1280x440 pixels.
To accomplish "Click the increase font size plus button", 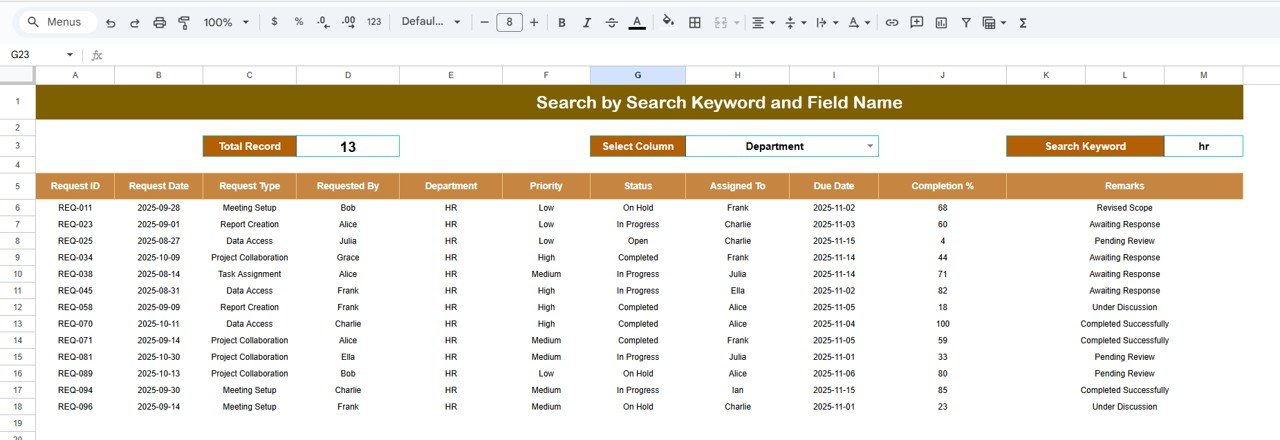I will pyautogui.click(x=534, y=22).
